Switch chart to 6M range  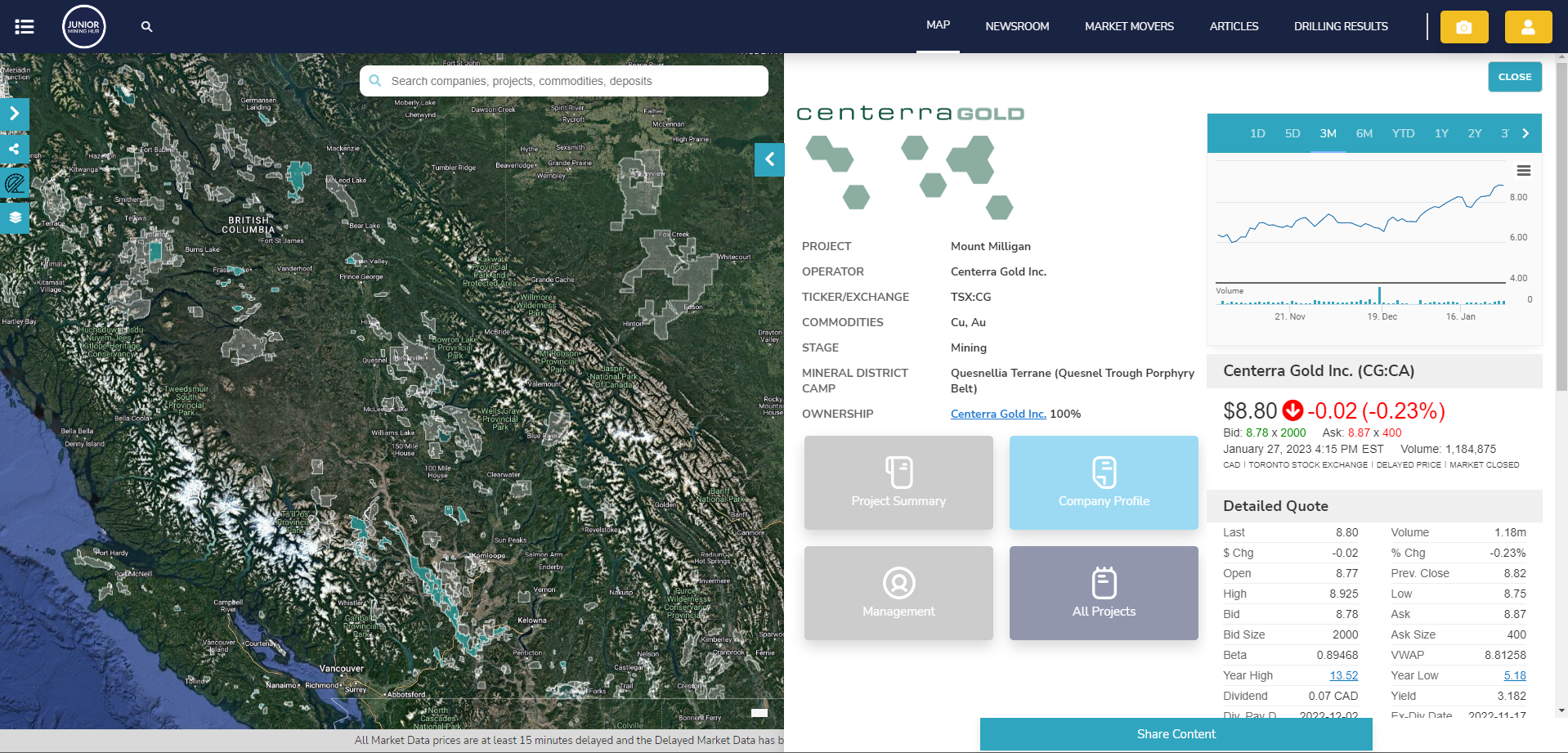pos(1364,133)
